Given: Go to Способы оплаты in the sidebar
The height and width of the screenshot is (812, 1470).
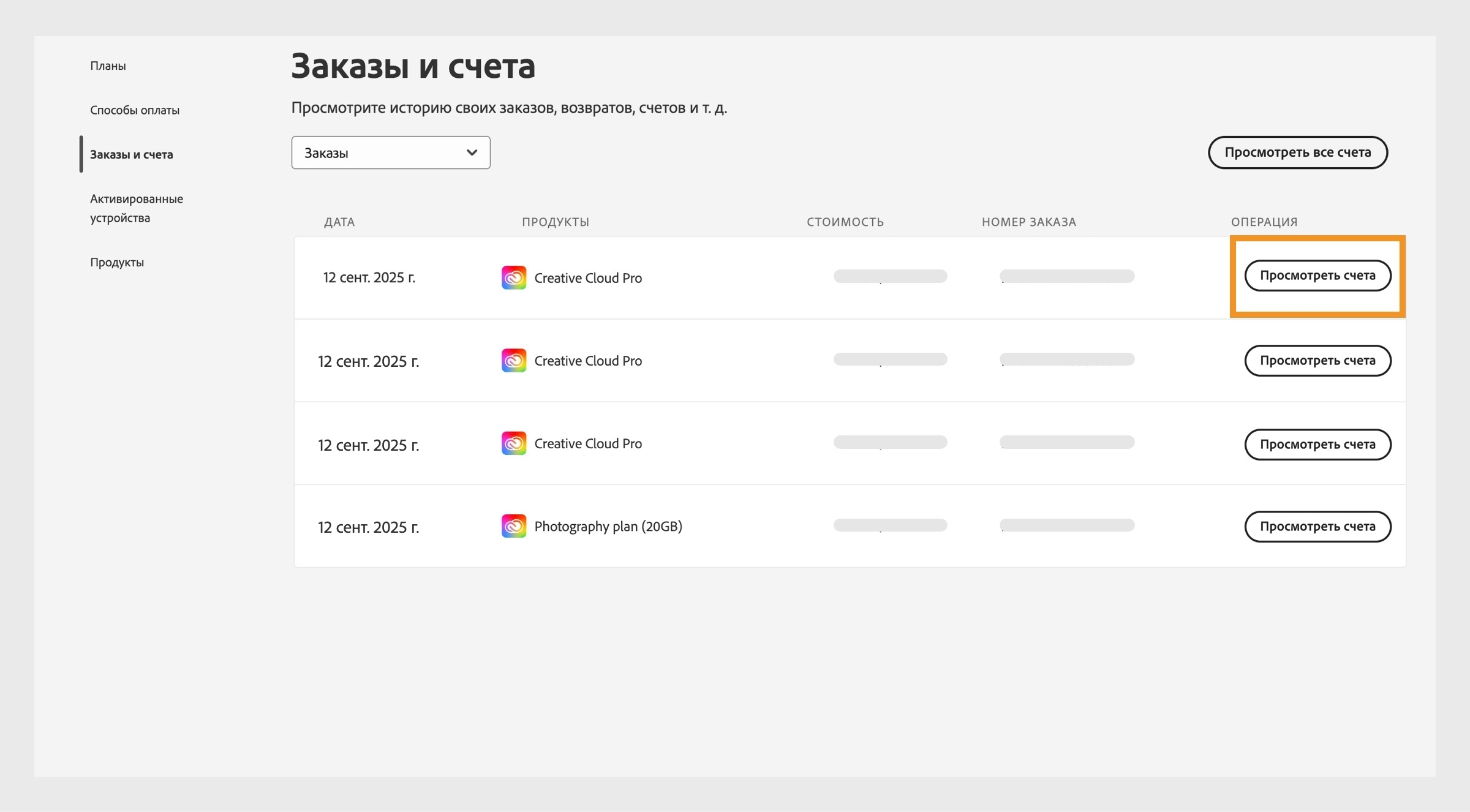Looking at the screenshot, I should point(135,110).
